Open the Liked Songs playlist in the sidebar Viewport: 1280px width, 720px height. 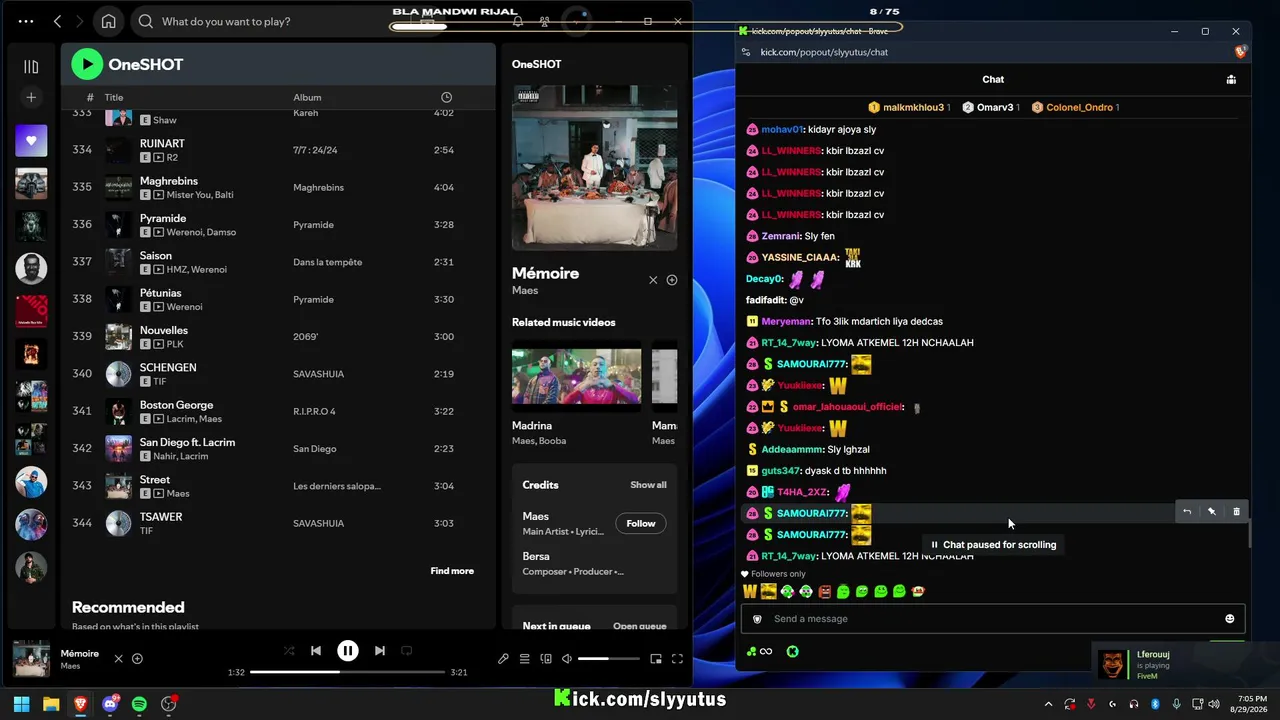(31, 141)
